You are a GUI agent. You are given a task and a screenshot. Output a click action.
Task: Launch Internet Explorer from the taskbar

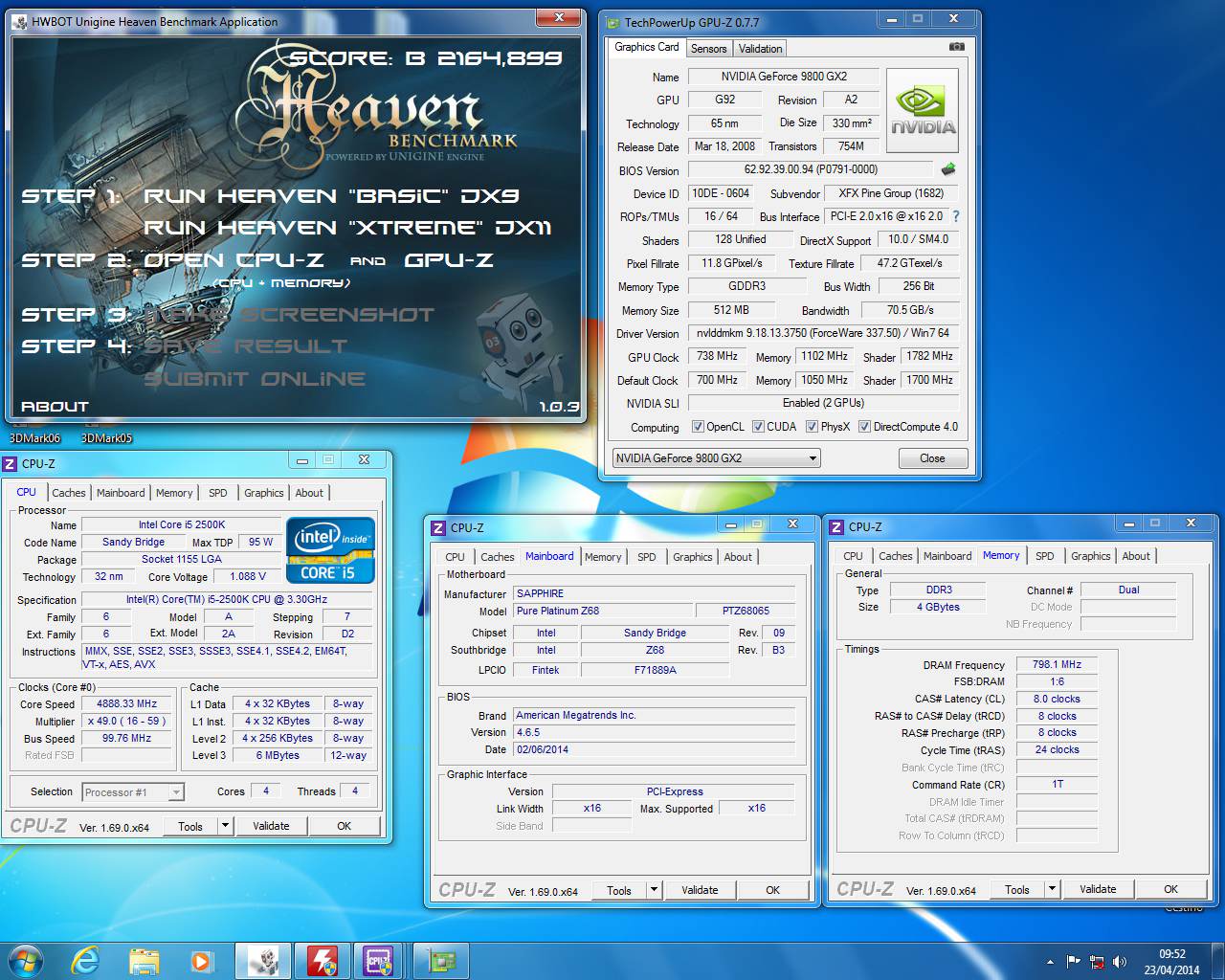coord(86,961)
